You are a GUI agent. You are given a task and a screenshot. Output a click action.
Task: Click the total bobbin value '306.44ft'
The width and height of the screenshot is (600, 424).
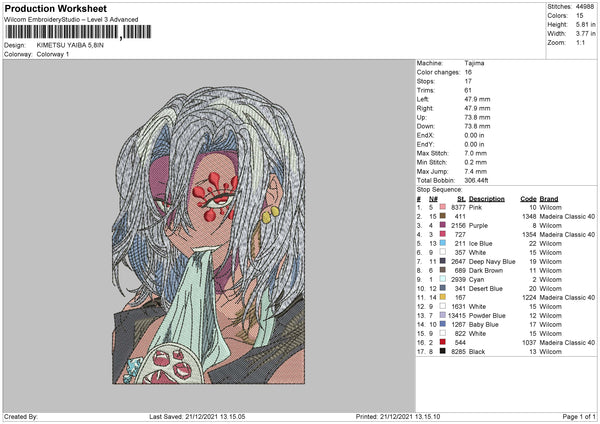tap(476, 180)
